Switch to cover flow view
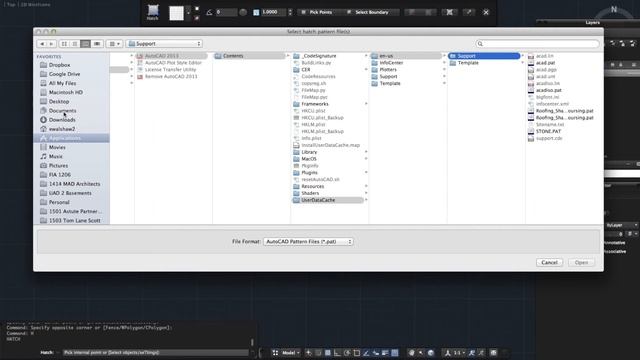Image resolution: width=640 pixels, height=360 pixels. point(97,44)
